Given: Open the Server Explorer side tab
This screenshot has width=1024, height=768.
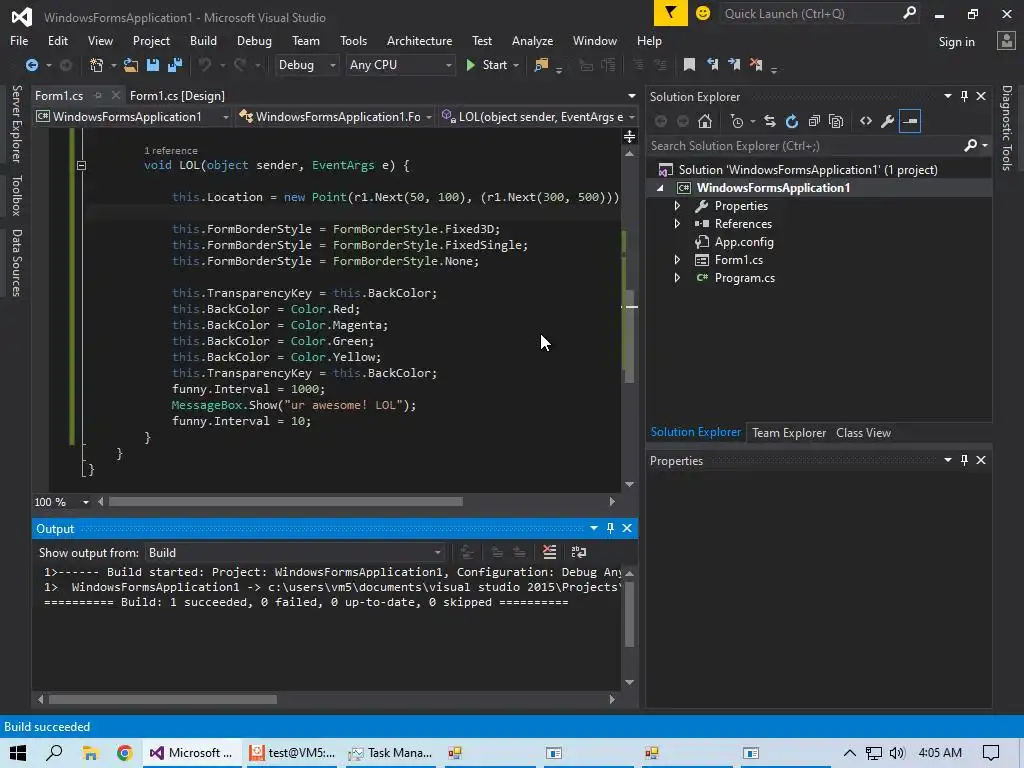Looking at the screenshot, I should (17, 123).
